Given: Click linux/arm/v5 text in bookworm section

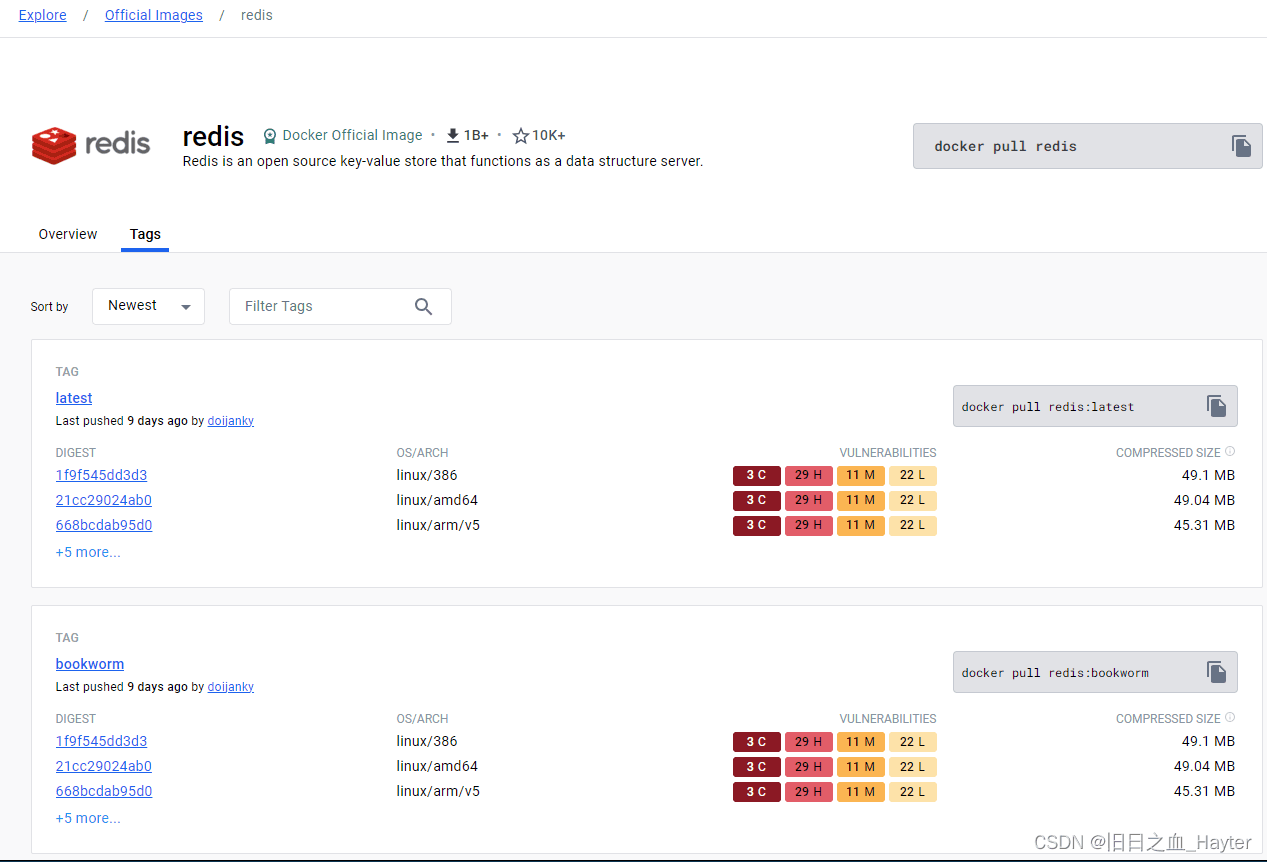Looking at the screenshot, I should click(x=438, y=791).
